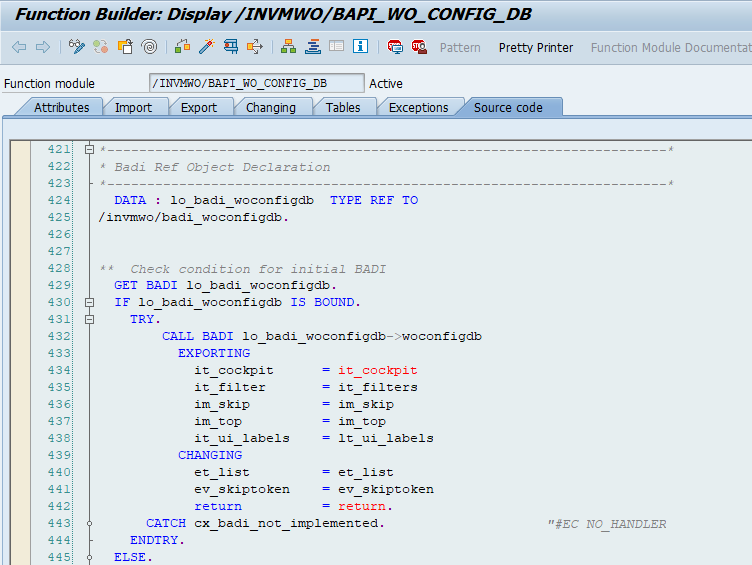This screenshot has width=752, height=565.
Task: Click the Display/Change glasses-and-pencil icon
Action: point(77,47)
